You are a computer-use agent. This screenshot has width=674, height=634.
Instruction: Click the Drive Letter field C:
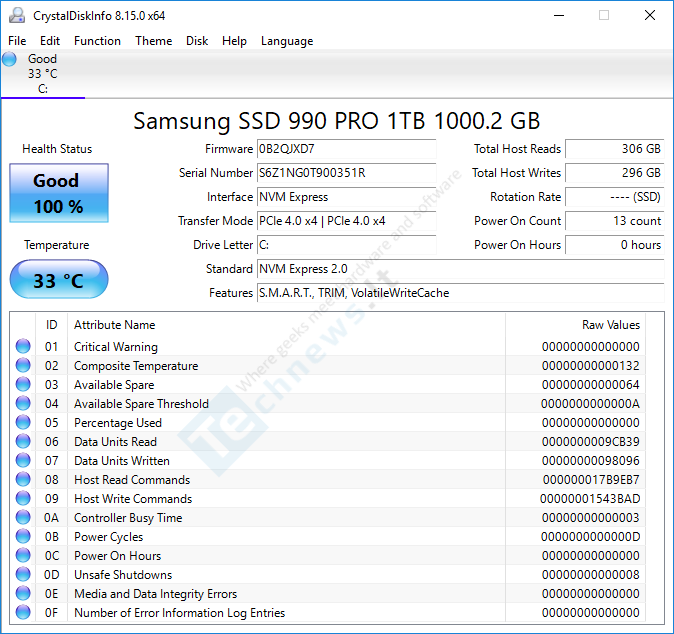tap(346, 245)
